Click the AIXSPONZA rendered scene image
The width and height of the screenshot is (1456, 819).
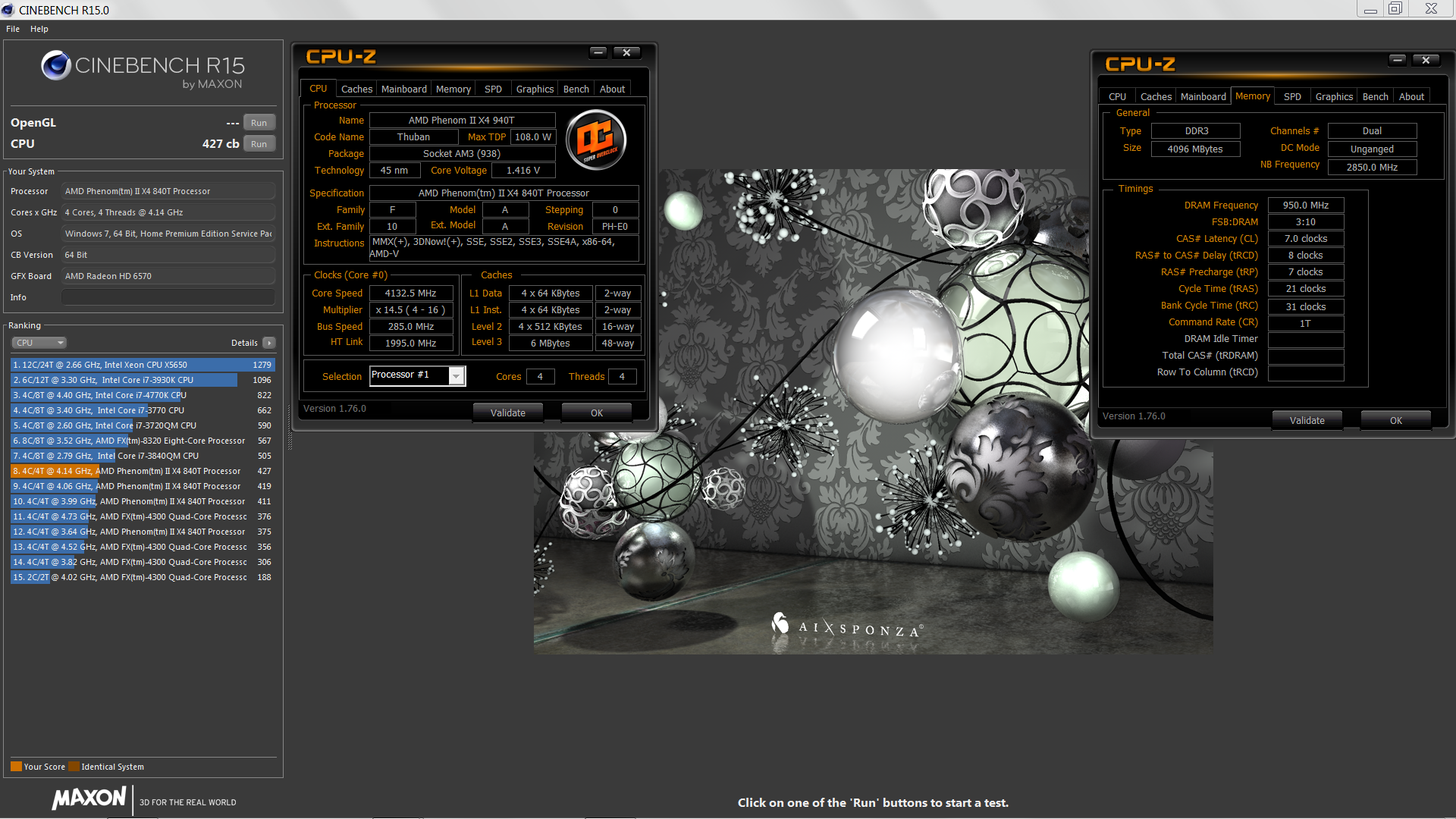pos(873,412)
